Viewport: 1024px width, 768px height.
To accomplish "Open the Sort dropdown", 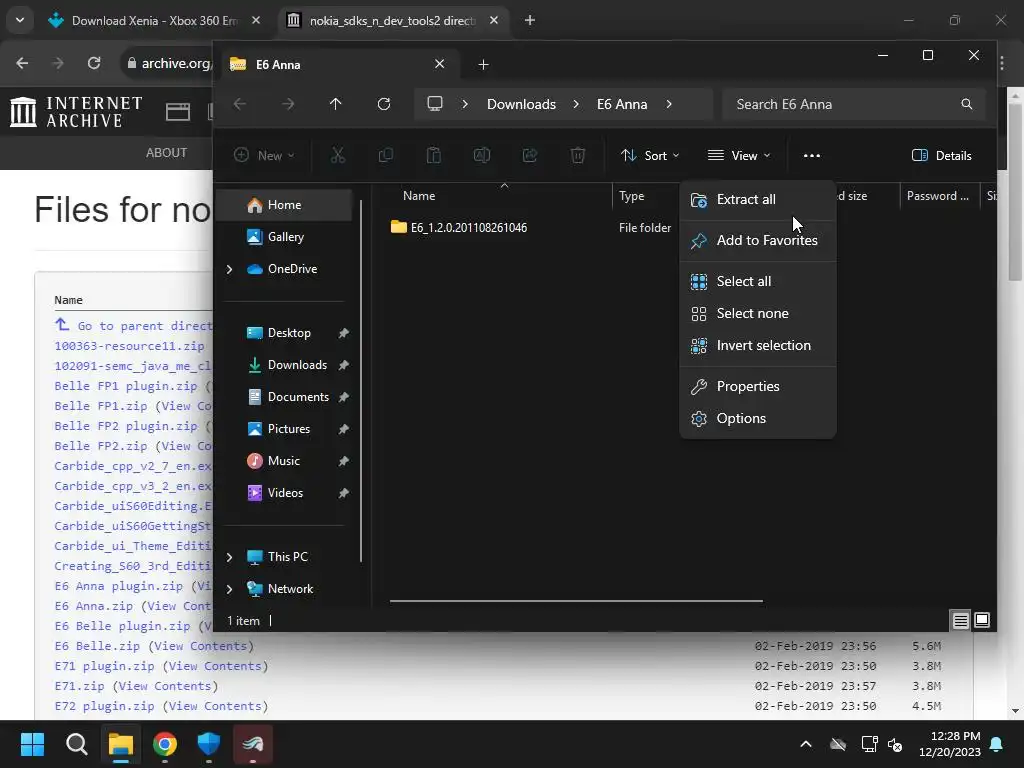I will point(650,155).
